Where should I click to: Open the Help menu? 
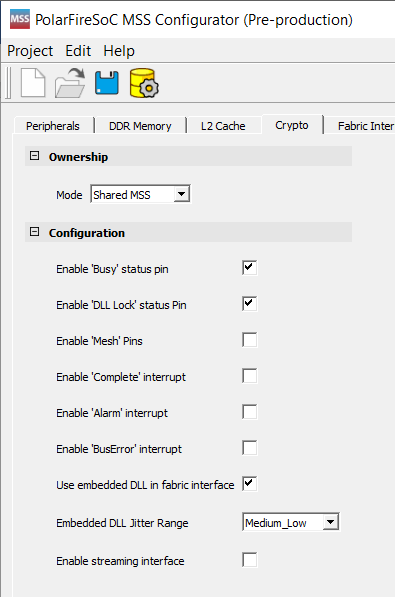[x=119, y=51]
